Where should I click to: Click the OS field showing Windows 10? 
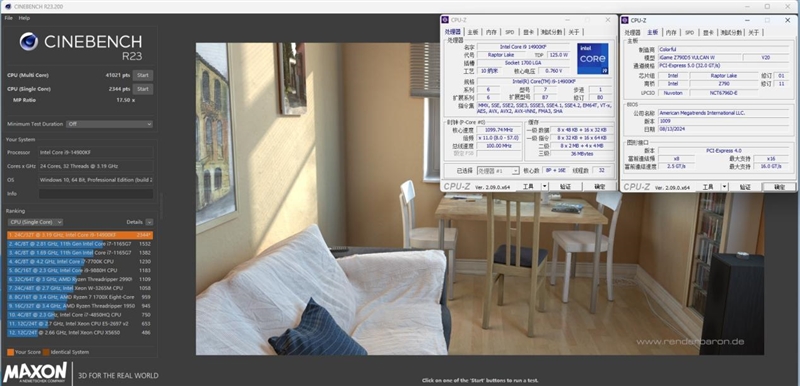pos(96,180)
